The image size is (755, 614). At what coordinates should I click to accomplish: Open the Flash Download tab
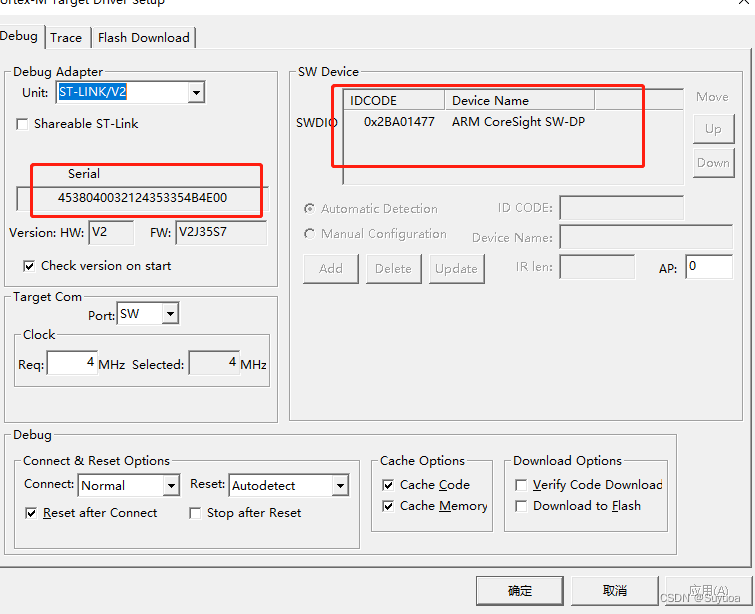coord(143,38)
